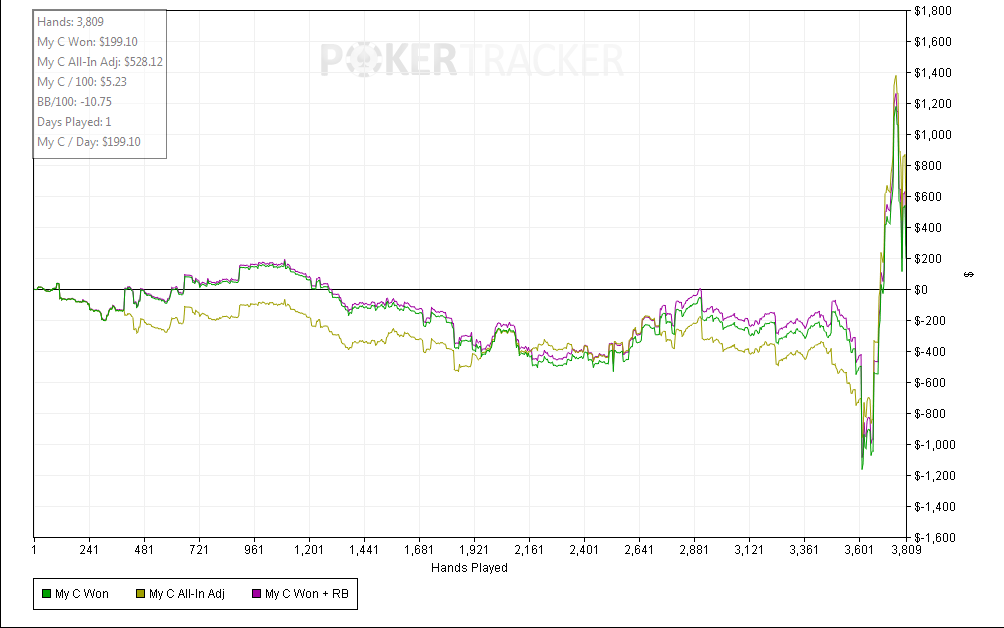Screen dimensions: 1004x628
Task: Click the $1,000 y-axis label
Action: point(933,135)
